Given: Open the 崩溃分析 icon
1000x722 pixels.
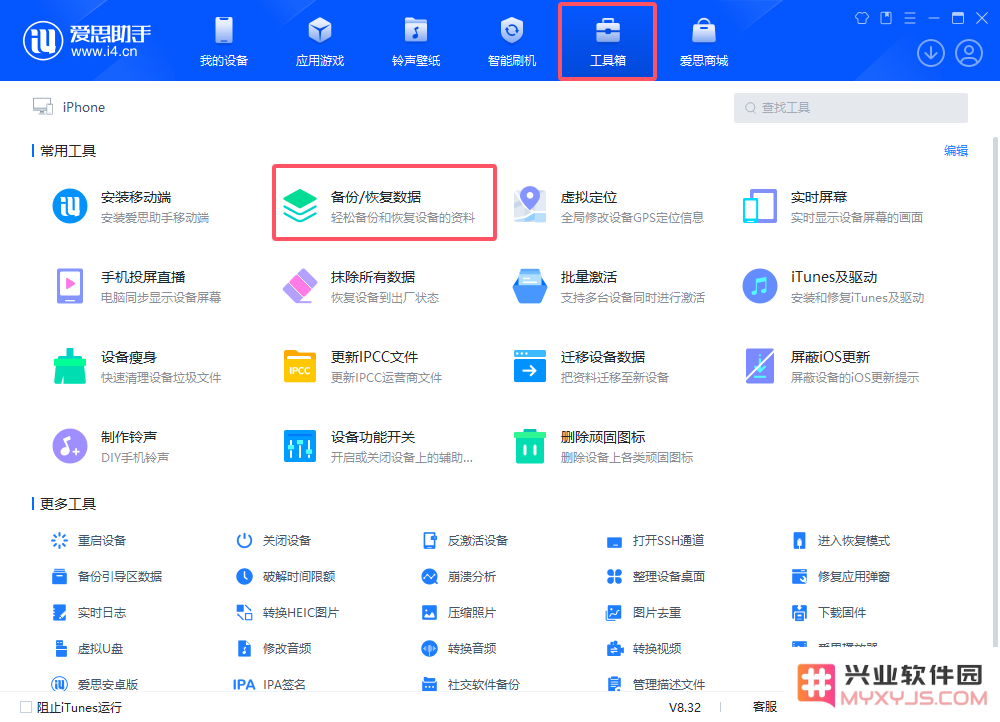Looking at the screenshot, I should point(430,577).
